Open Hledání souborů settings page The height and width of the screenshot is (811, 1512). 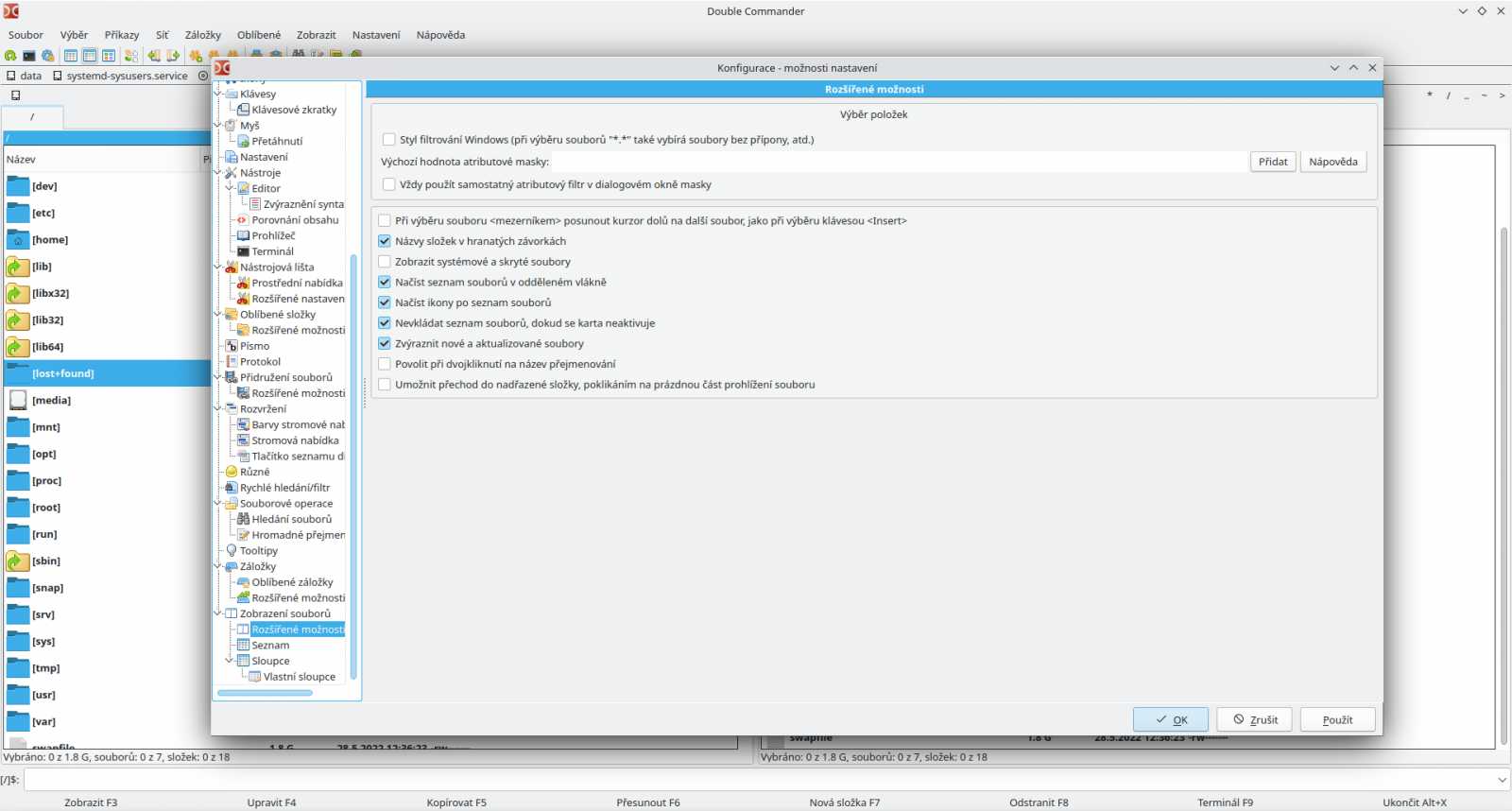click(x=291, y=519)
